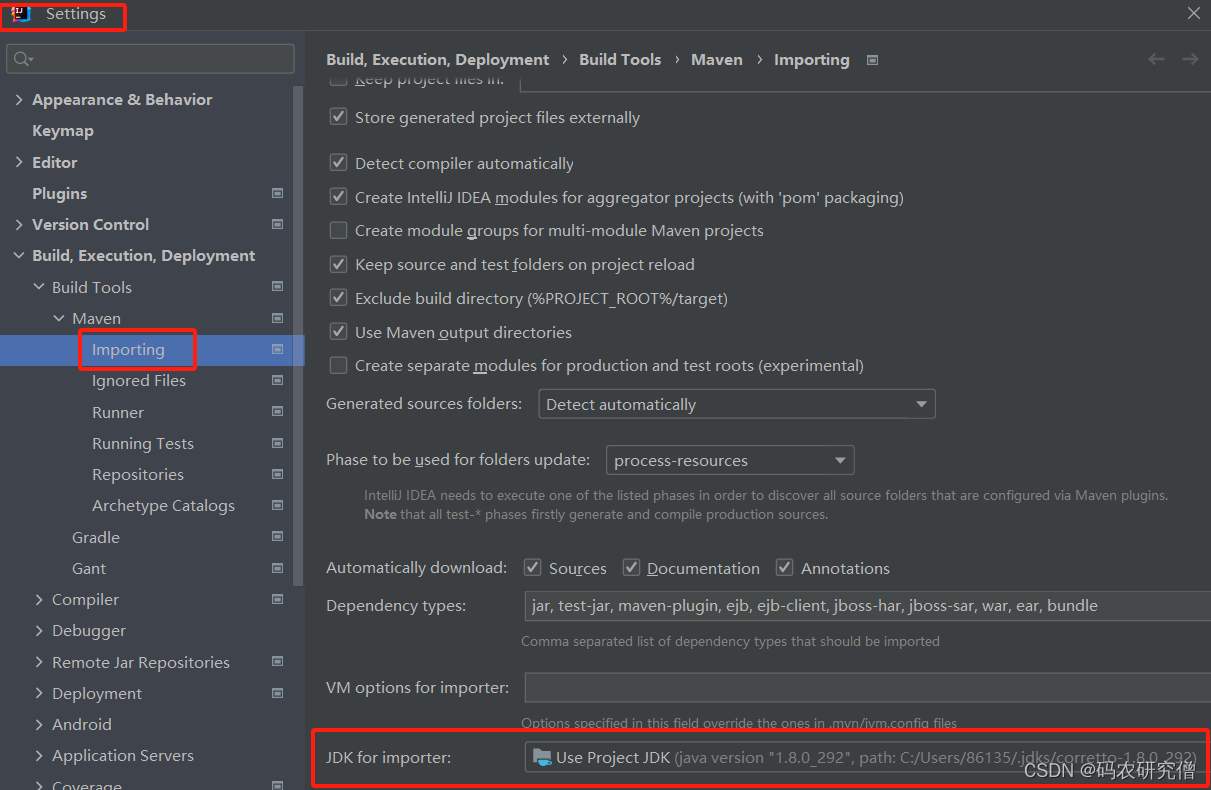The image size is (1211, 790).
Task: Click the forward navigation arrow
Action: (x=1190, y=59)
